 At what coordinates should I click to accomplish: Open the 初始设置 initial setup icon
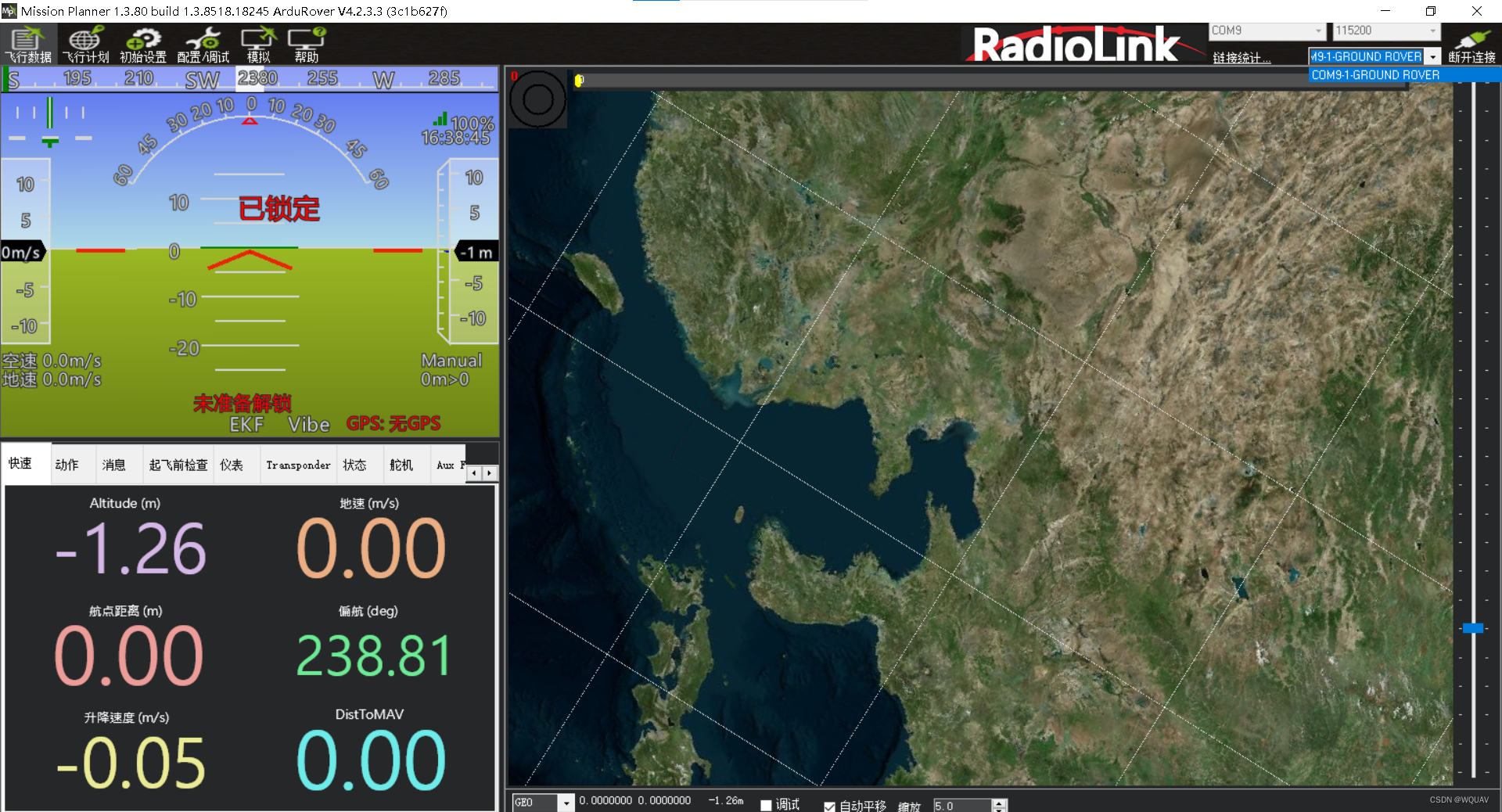pyautogui.click(x=143, y=45)
